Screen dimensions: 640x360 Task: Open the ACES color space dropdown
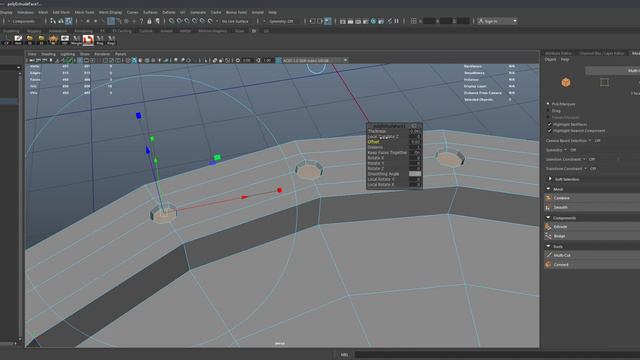pos(315,60)
